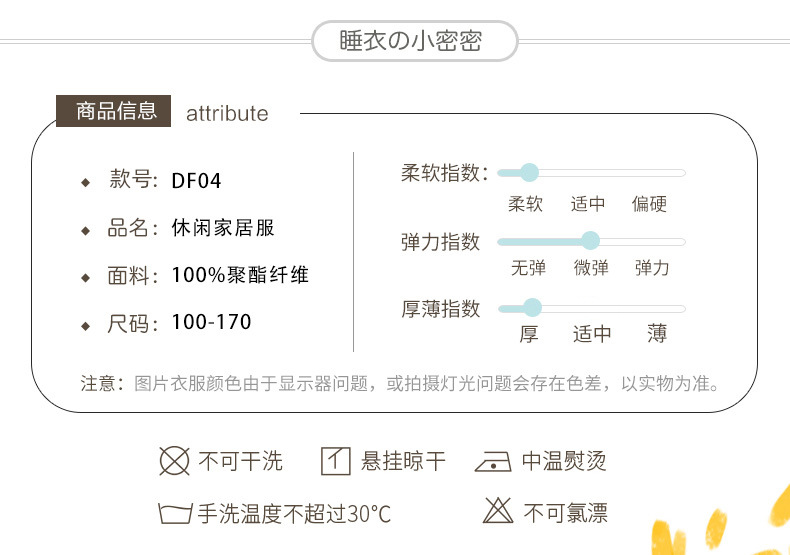Click the hang to dry icon
The width and height of the screenshot is (790, 555).
click(x=335, y=461)
